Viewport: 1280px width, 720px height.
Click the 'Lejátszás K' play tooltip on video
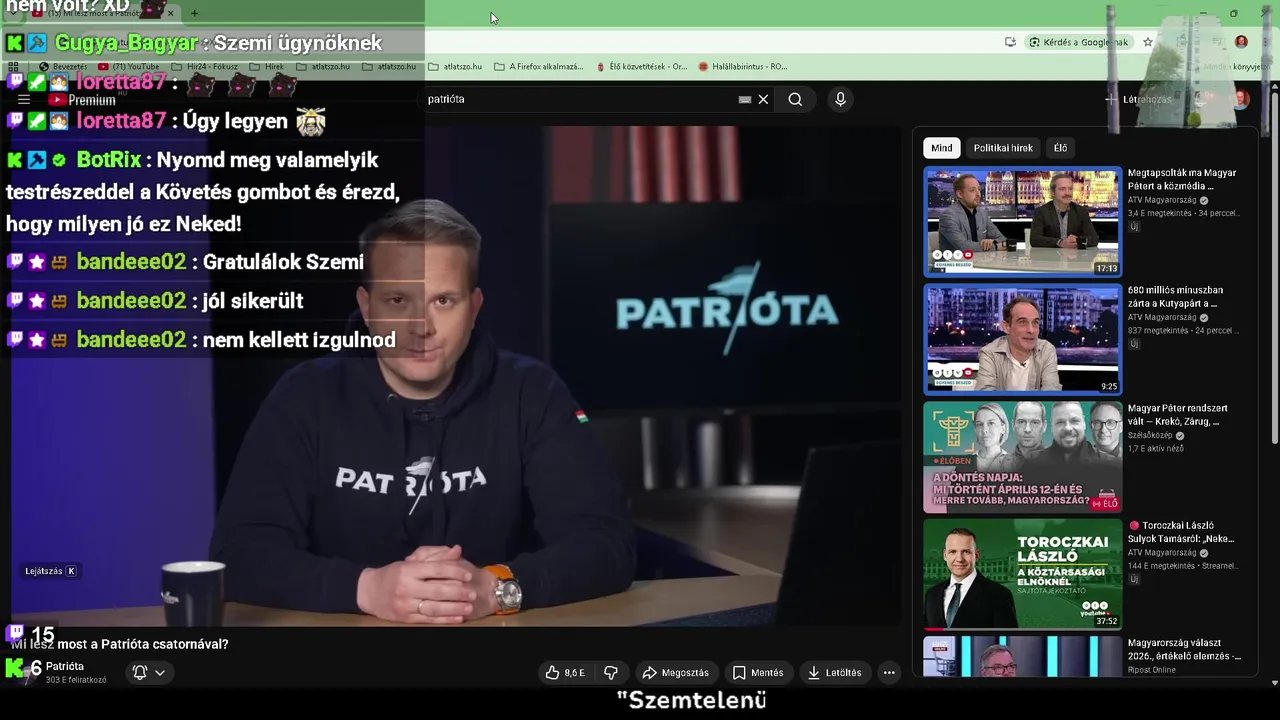click(x=51, y=571)
